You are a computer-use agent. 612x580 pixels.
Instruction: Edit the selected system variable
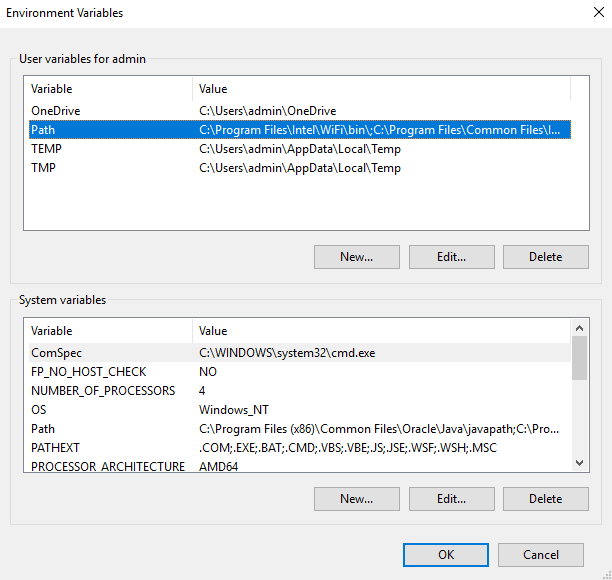click(451, 499)
